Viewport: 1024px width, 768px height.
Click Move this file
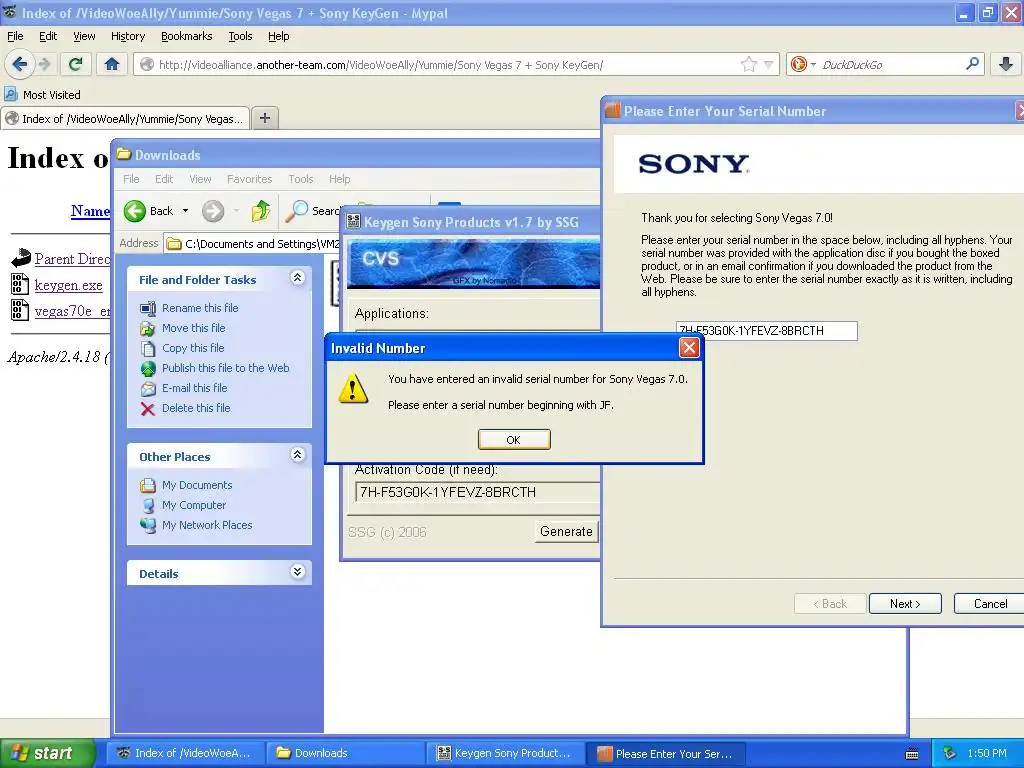click(193, 328)
